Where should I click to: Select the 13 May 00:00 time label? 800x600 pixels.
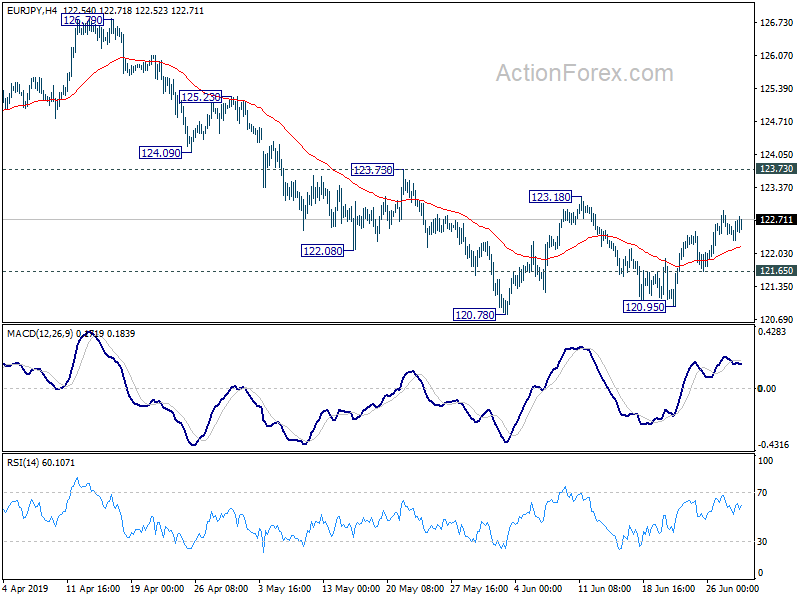pos(351,588)
